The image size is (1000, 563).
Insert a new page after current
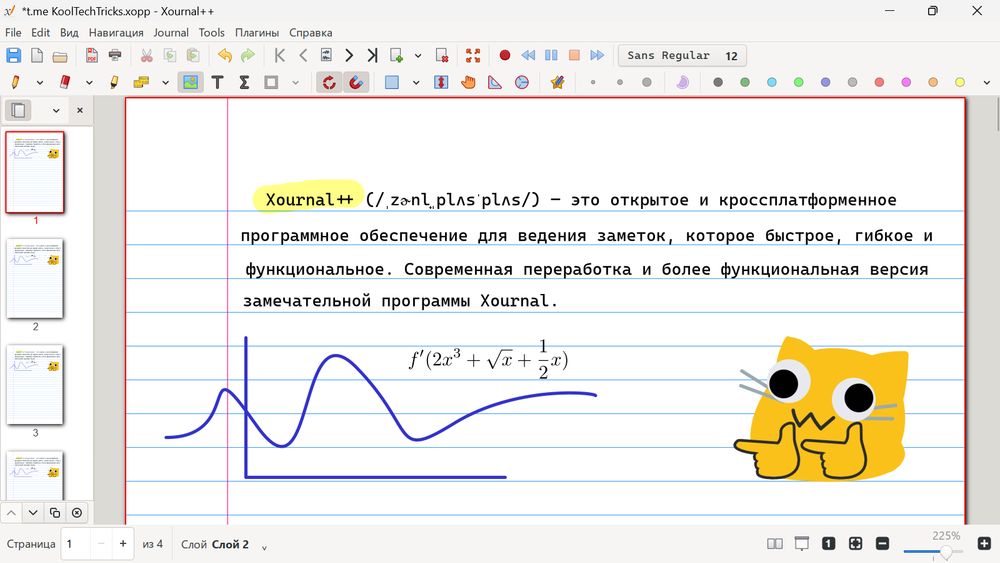click(396, 55)
